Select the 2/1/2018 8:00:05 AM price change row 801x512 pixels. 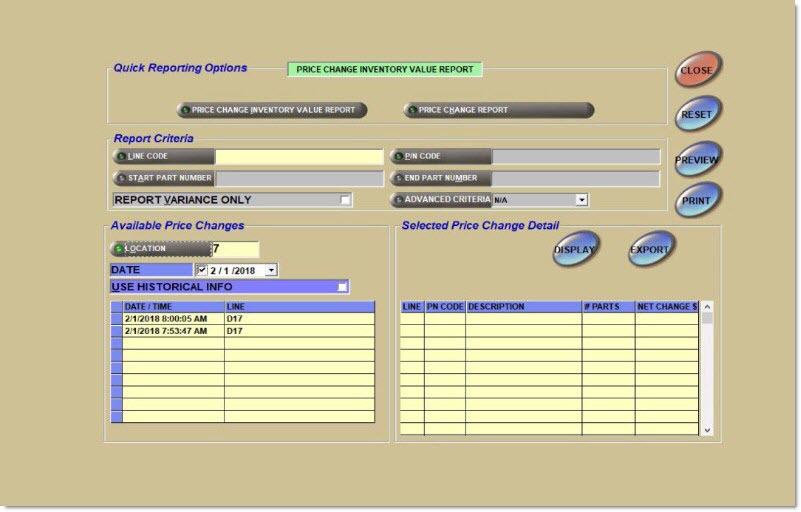point(166,319)
